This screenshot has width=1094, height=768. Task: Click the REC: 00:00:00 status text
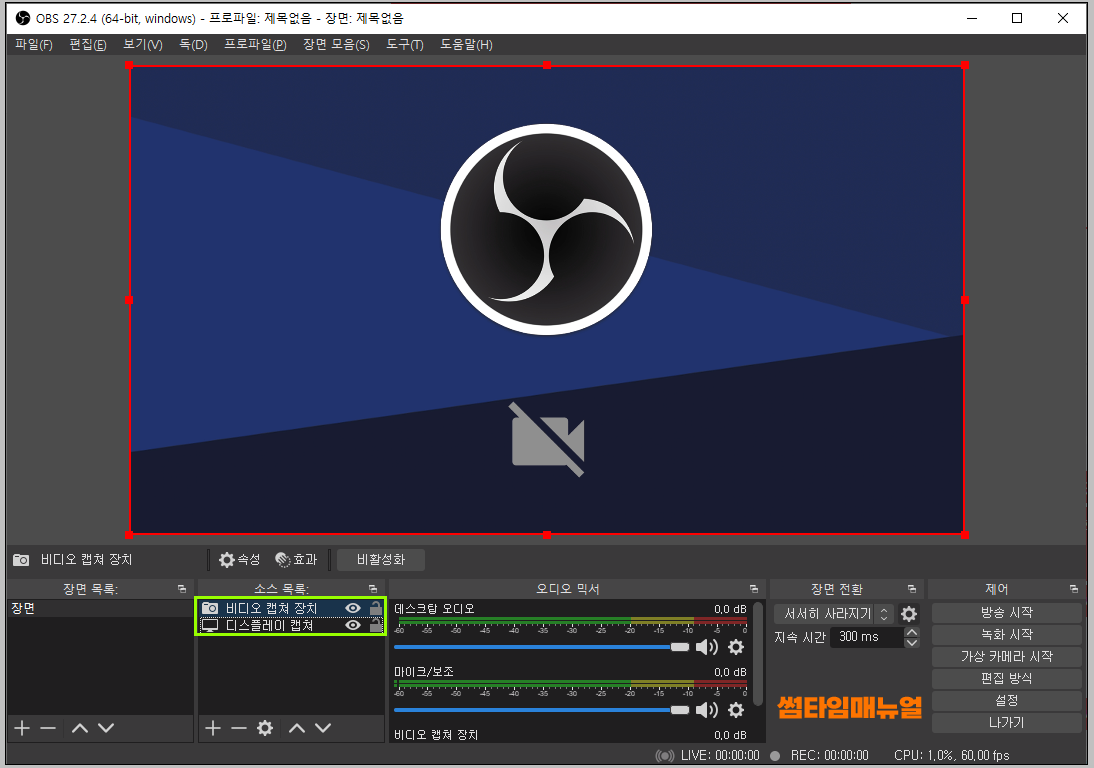click(830, 755)
